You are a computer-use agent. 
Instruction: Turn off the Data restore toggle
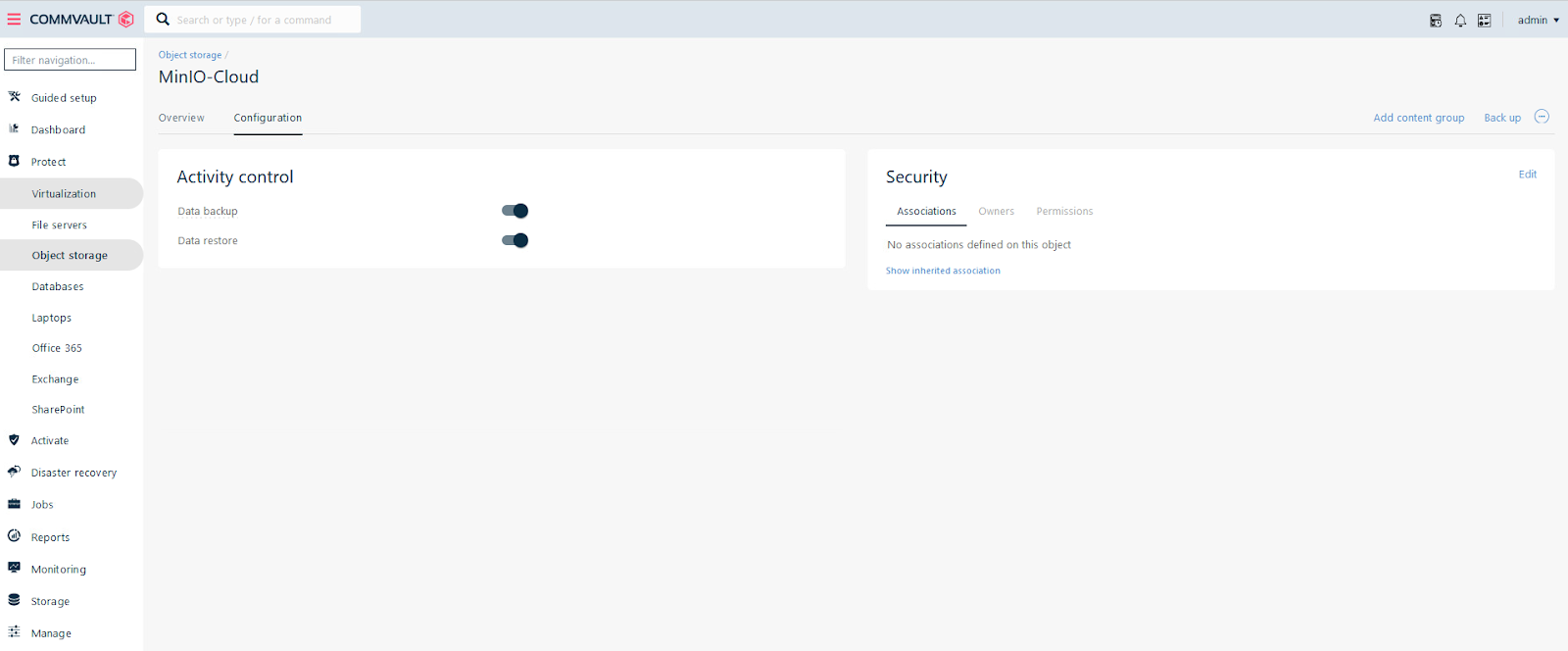(514, 240)
